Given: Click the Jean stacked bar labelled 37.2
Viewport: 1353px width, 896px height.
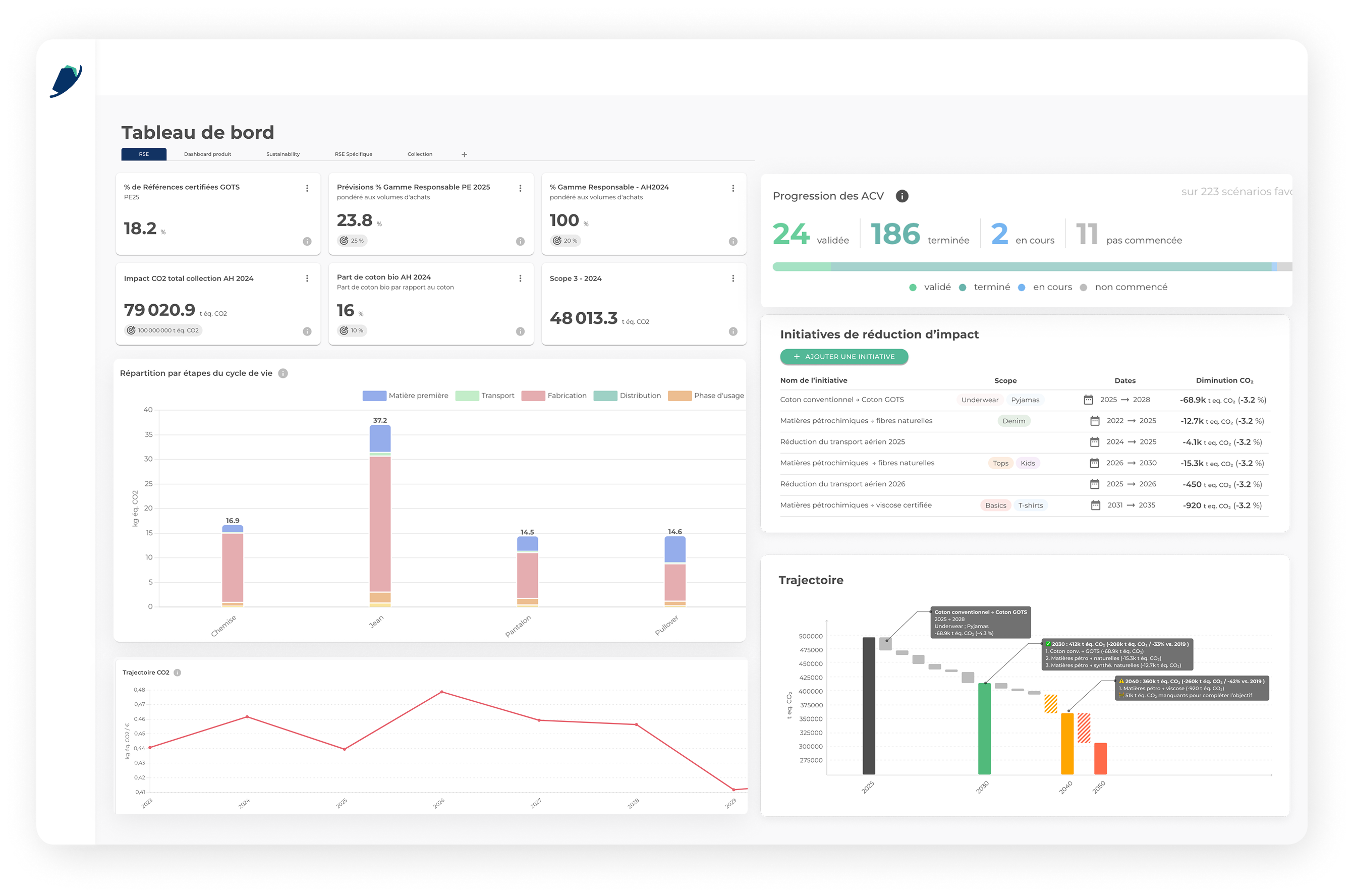Looking at the screenshot, I should [380, 516].
